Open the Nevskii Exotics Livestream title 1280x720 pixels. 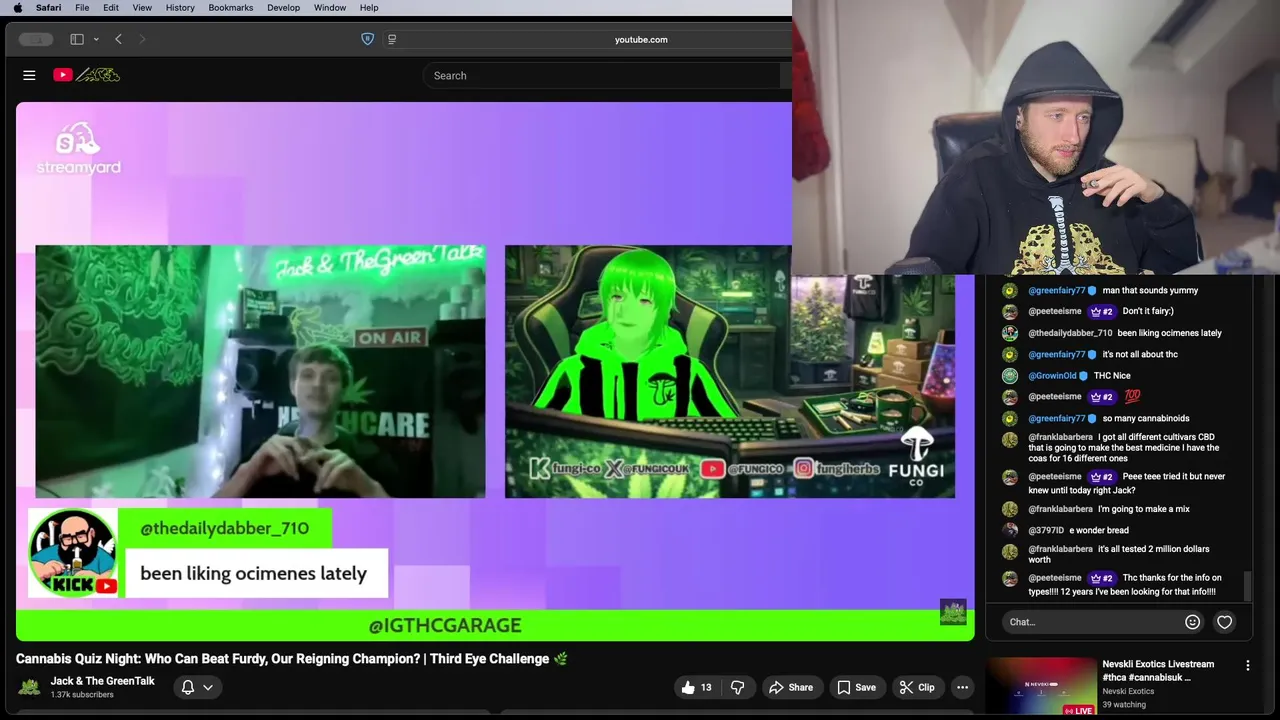pyautogui.click(x=1158, y=671)
